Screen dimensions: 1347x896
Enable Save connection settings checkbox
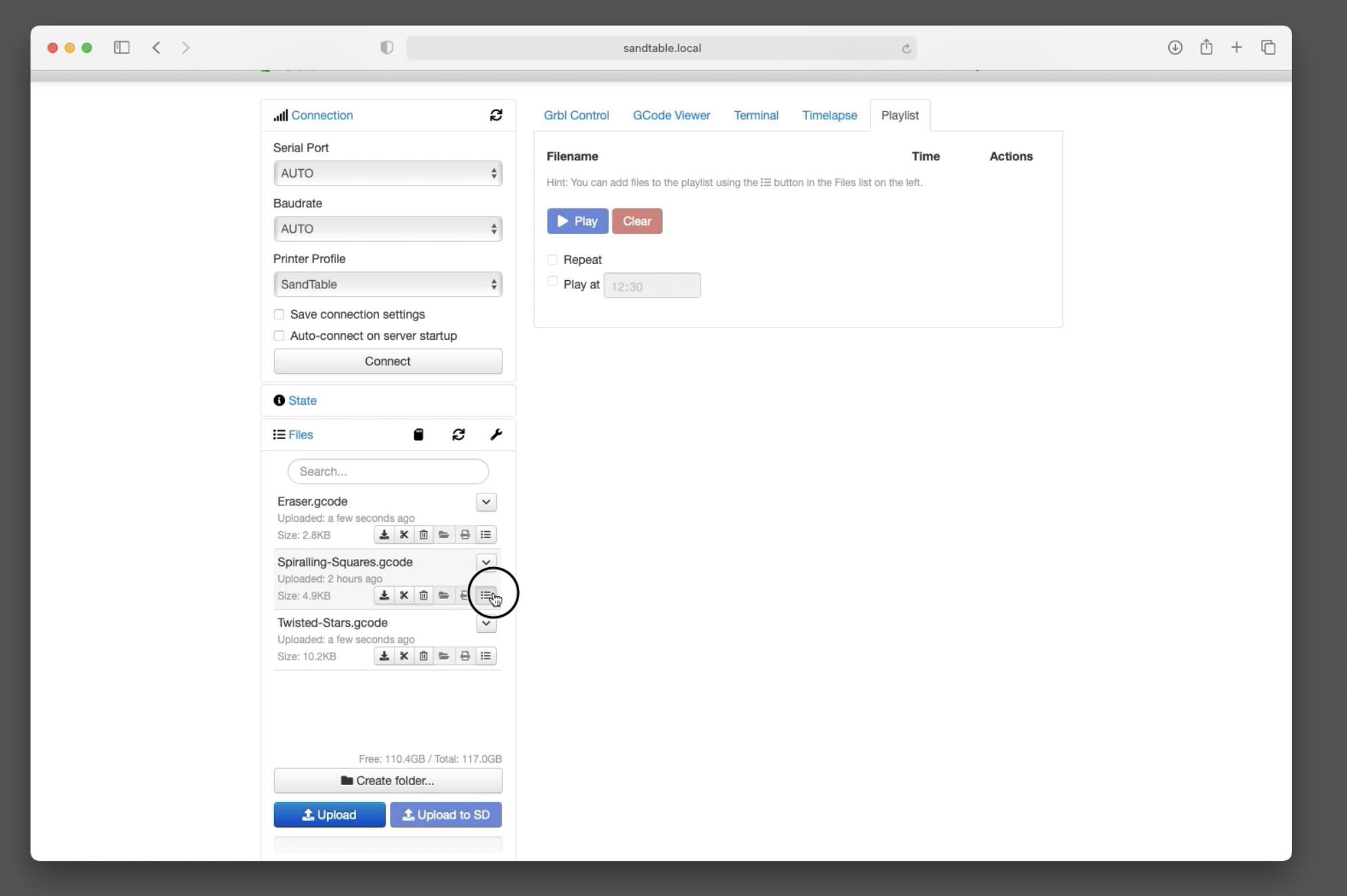tap(279, 314)
